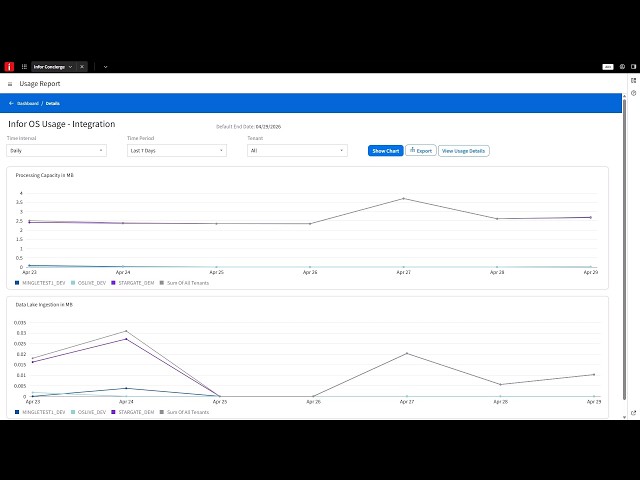640x480 pixels.
Task: Select the Details breadcrumb
Action: coord(53,103)
